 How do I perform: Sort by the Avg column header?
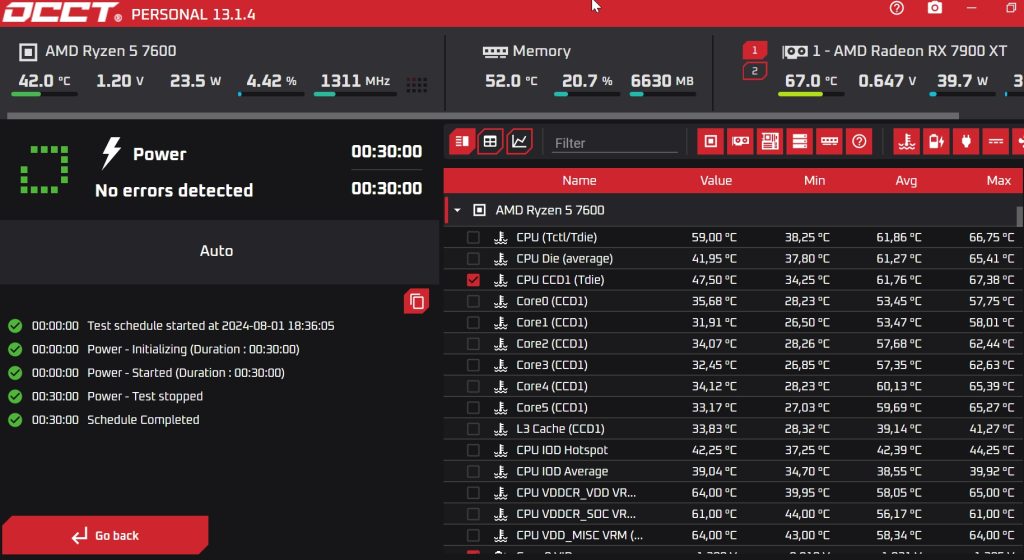coord(906,181)
